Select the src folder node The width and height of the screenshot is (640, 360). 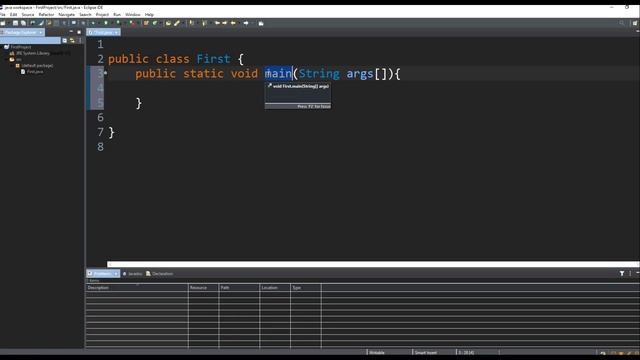tap(16, 59)
